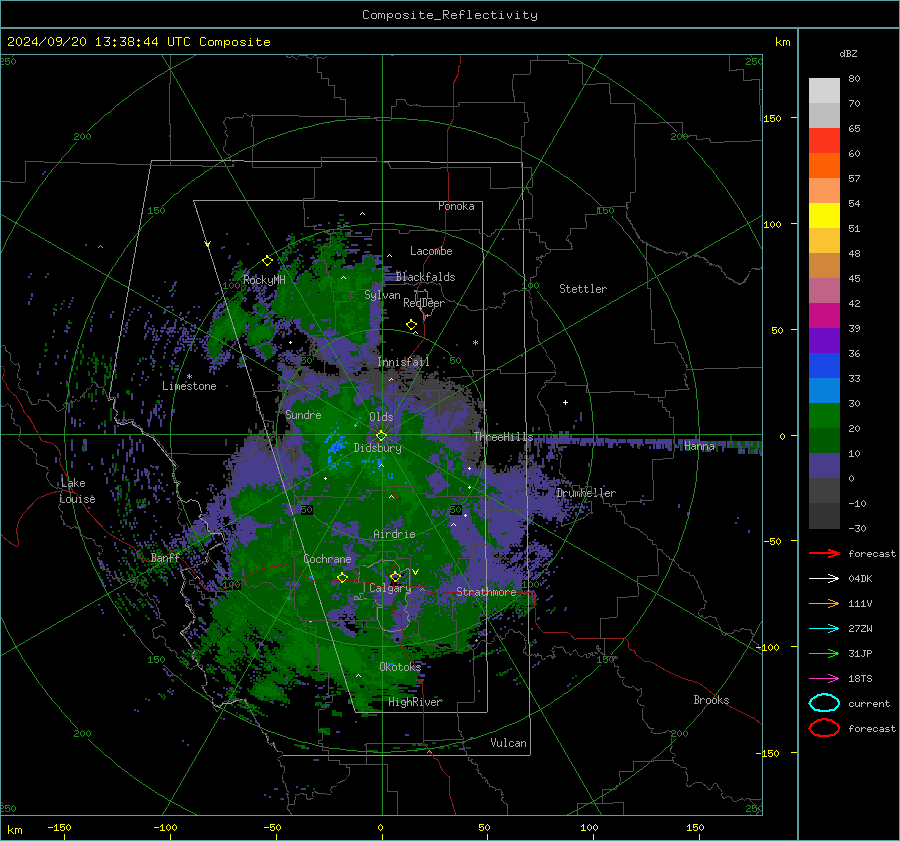Click the red forecast ellipse icon
Image resolution: width=900 pixels, height=841 pixels.
coord(824,728)
